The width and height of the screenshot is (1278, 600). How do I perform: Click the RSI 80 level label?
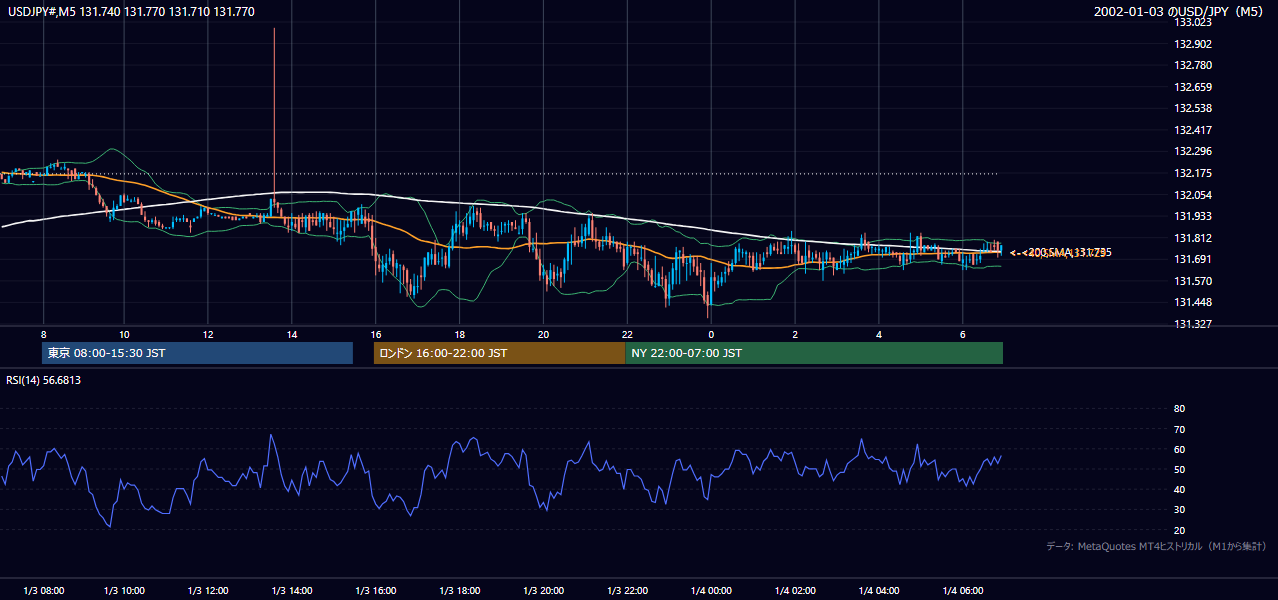tap(1179, 409)
